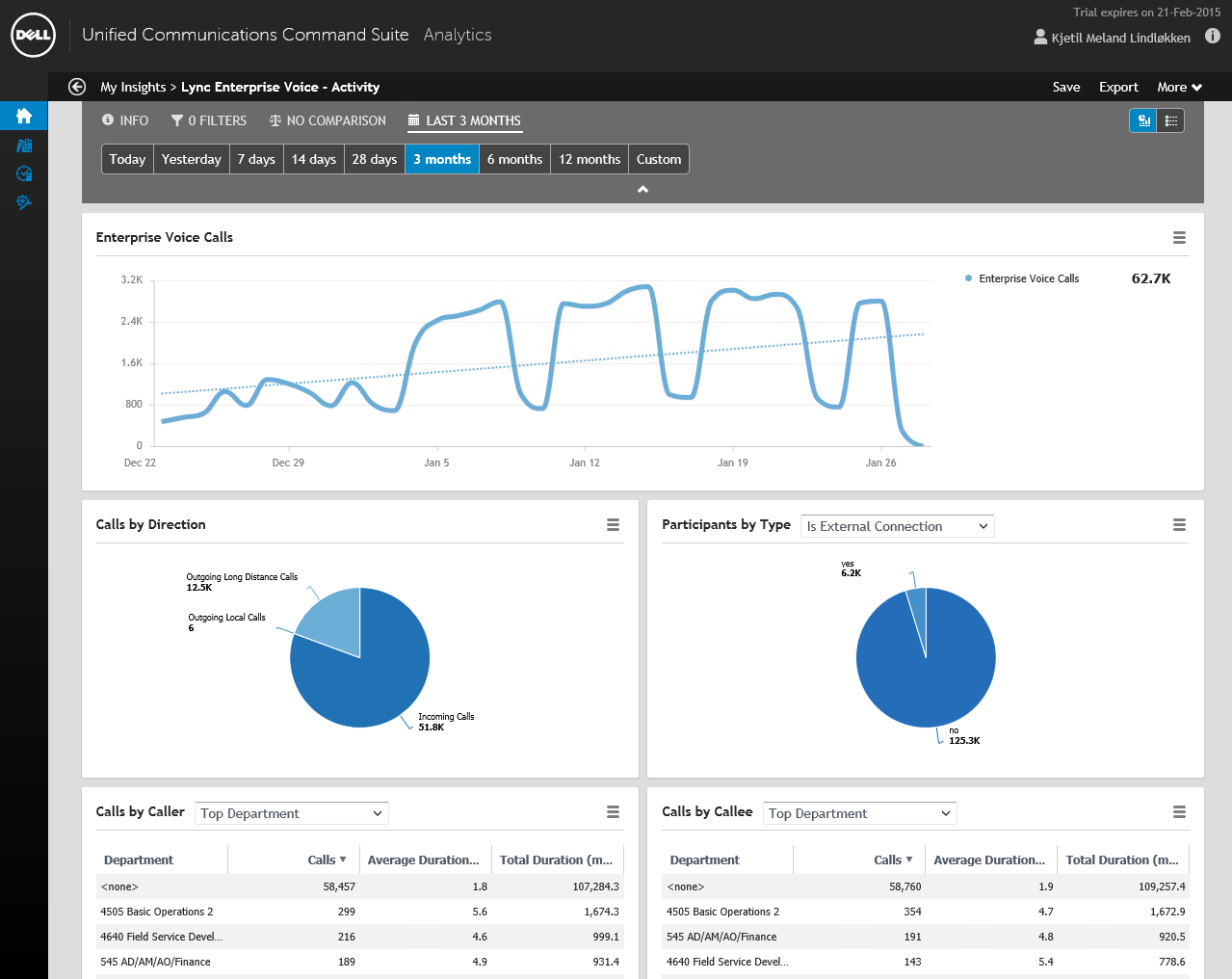Select the 7 days time range
This screenshot has width=1232, height=979.
pos(256,159)
